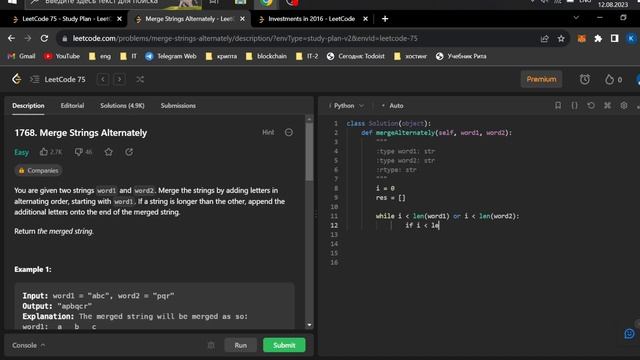Switch to the Description tab
This screenshot has height=360, width=640.
(x=28, y=106)
